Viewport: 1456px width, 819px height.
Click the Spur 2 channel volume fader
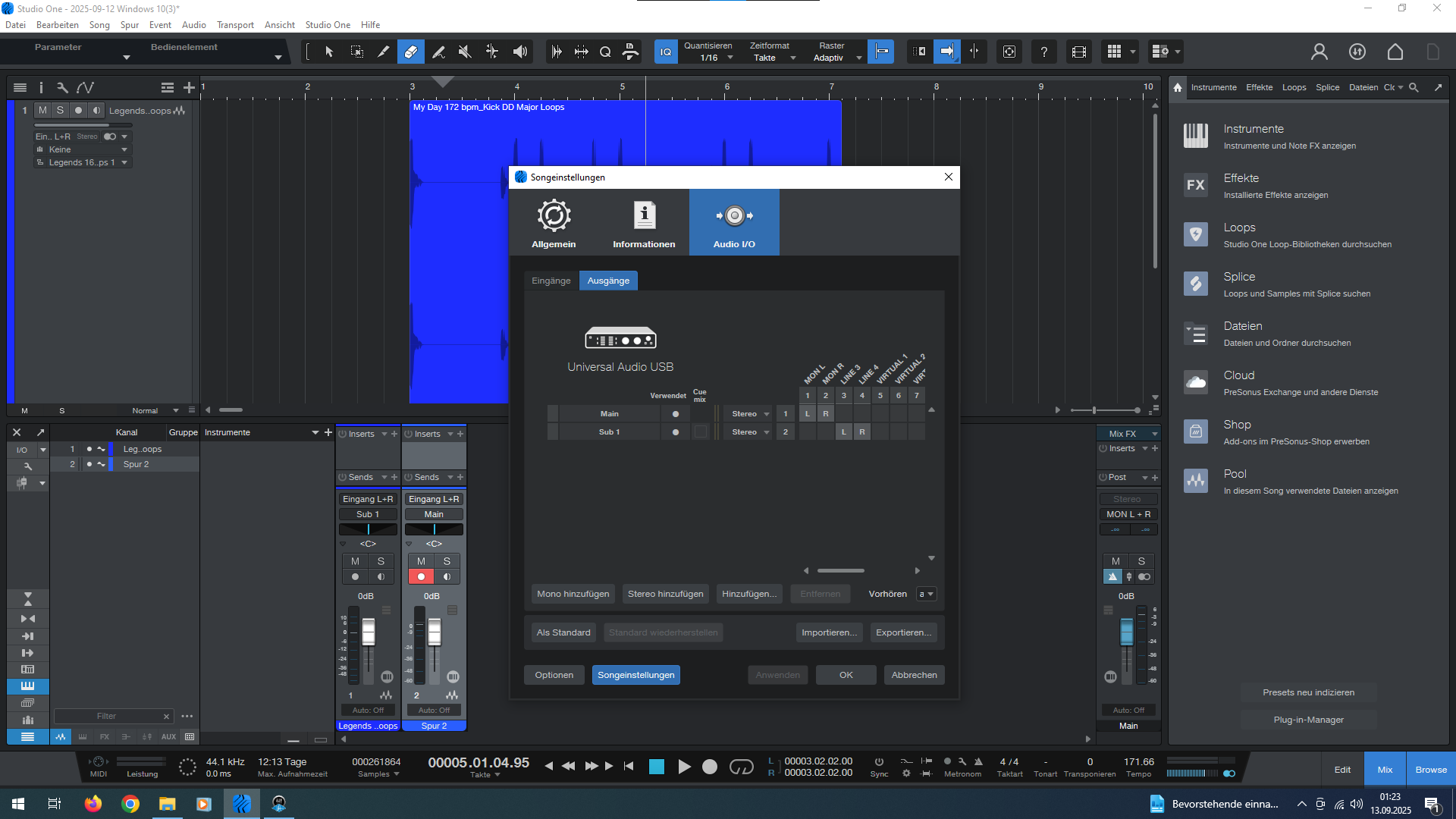pos(435,632)
